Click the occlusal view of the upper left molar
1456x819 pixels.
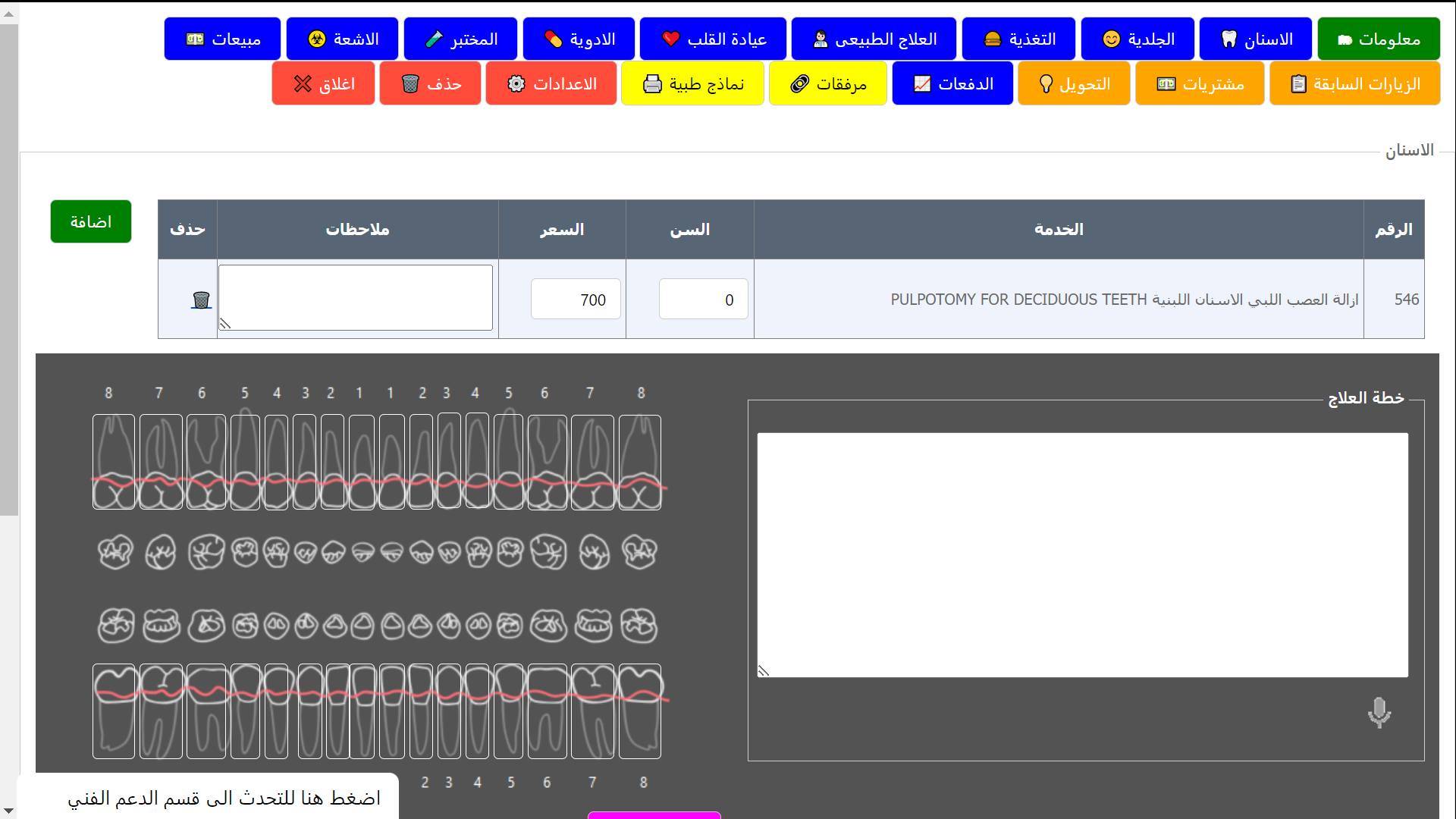click(x=115, y=552)
